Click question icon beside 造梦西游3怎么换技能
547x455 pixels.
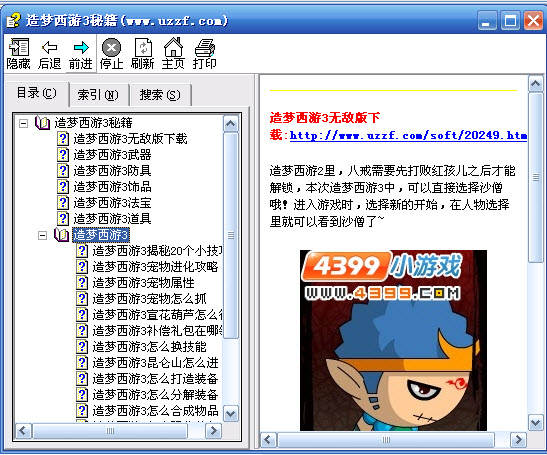coord(82,347)
